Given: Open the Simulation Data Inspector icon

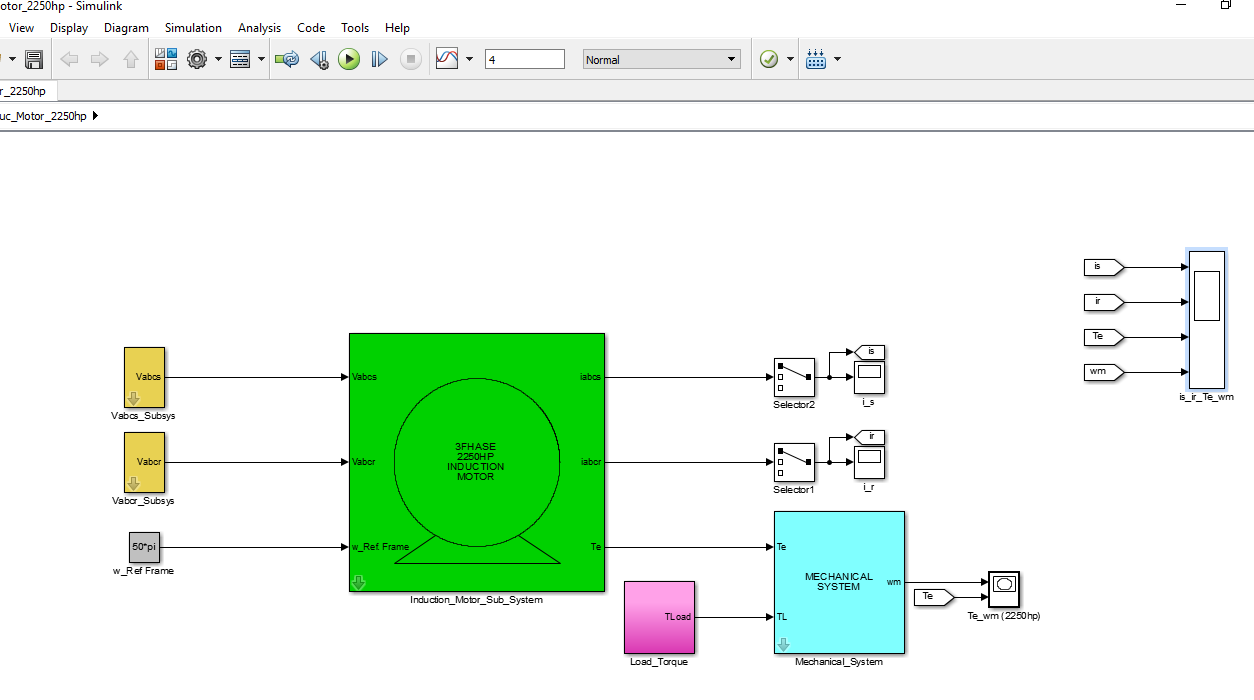Looking at the screenshot, I should pos(447,60).
